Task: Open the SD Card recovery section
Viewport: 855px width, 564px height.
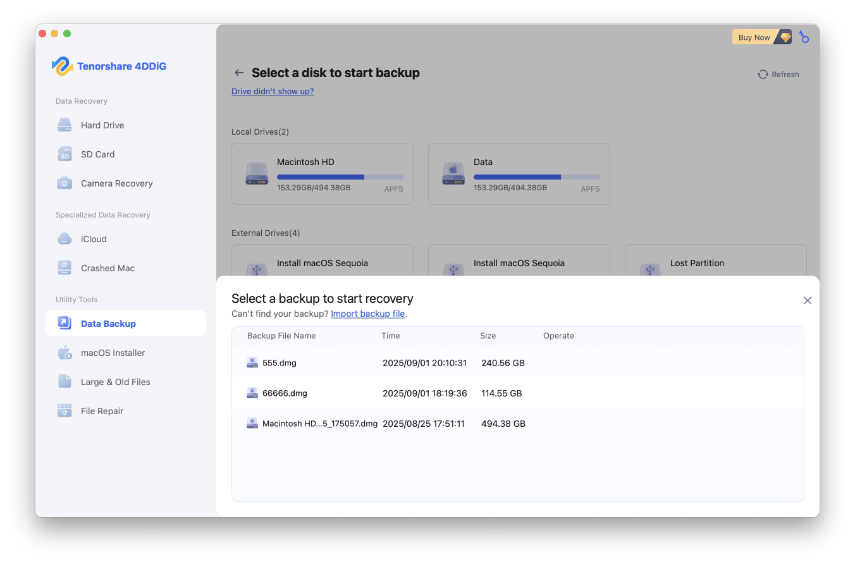Action: pyautogui.click(x=126, y=154)
